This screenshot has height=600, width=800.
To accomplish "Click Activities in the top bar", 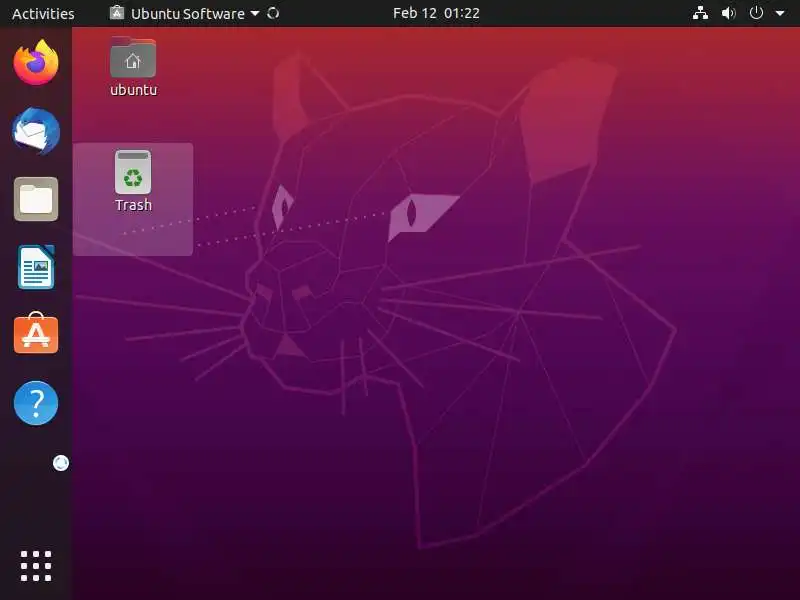I will coord(43,13).
